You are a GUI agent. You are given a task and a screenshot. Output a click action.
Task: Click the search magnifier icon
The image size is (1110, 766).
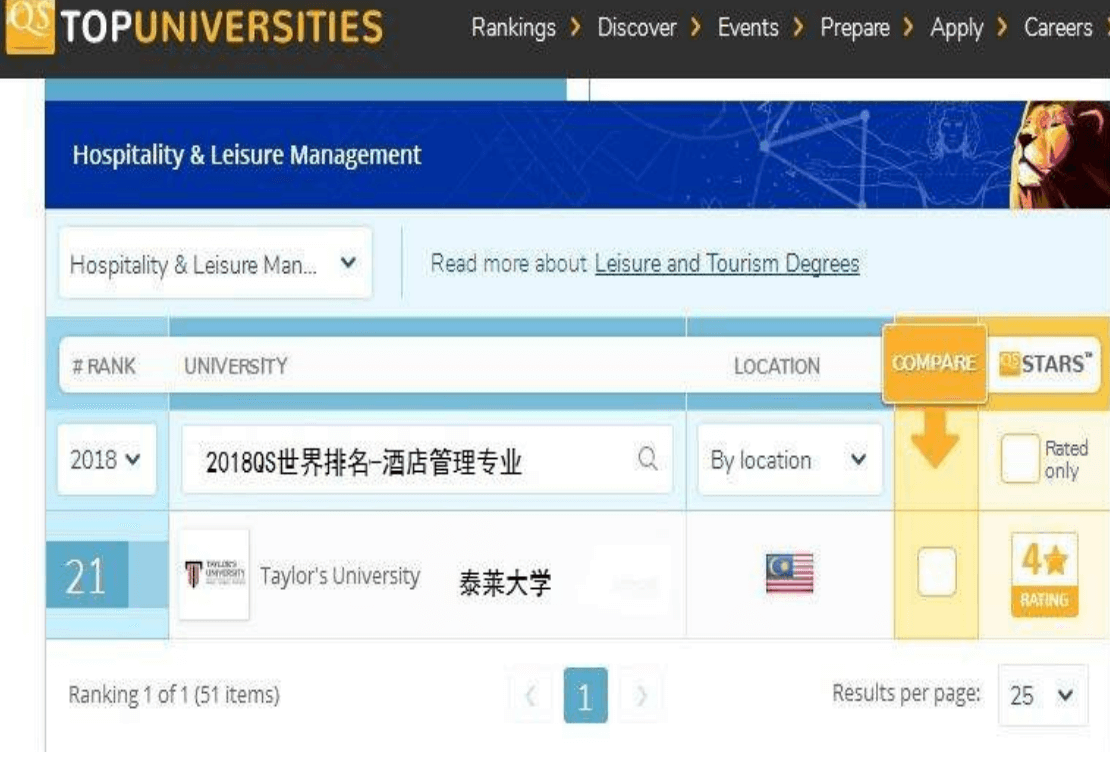(648, 459)
